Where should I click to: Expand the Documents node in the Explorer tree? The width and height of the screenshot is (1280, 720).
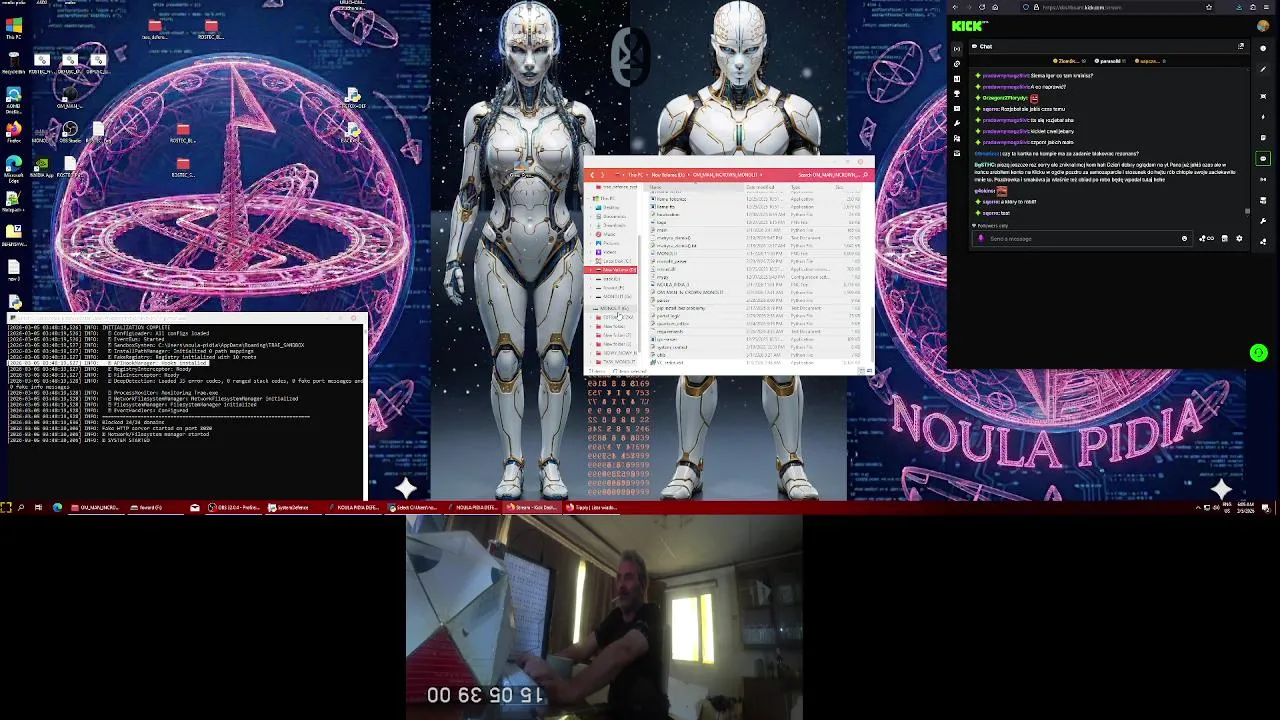click(x=591, y=216)
